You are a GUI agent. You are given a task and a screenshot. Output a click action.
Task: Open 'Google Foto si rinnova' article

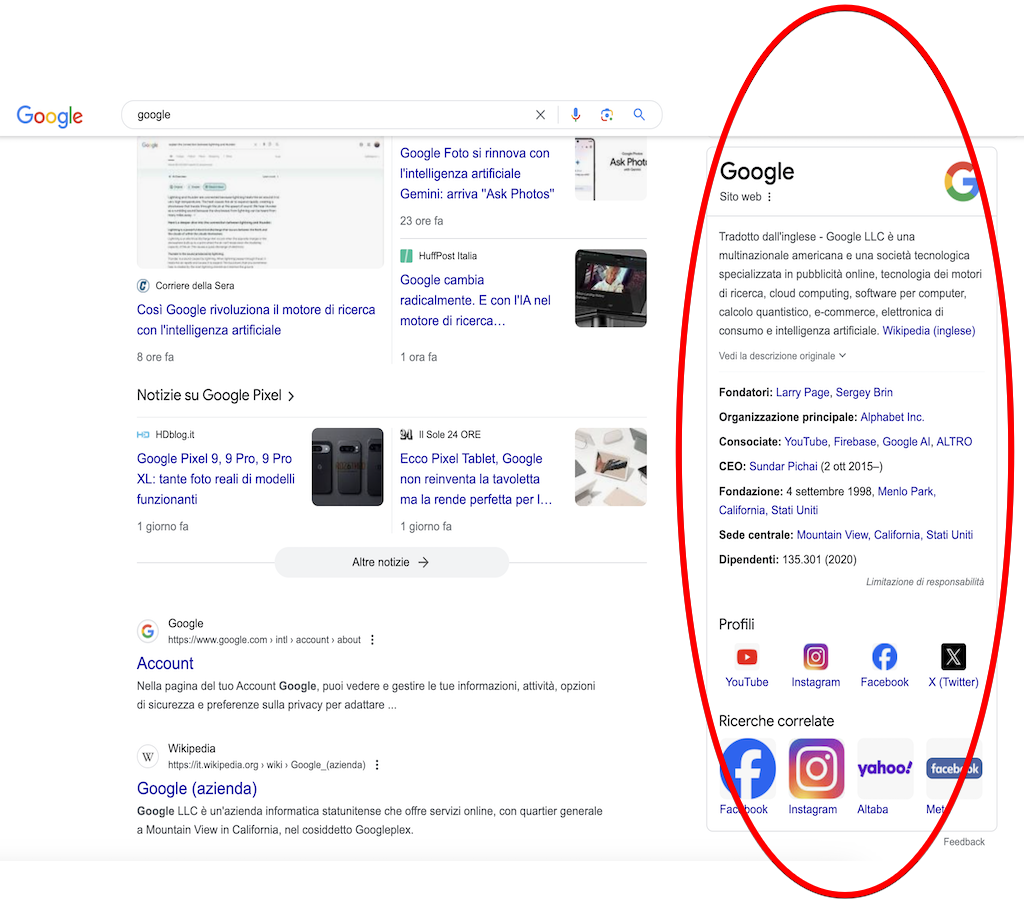477,173
